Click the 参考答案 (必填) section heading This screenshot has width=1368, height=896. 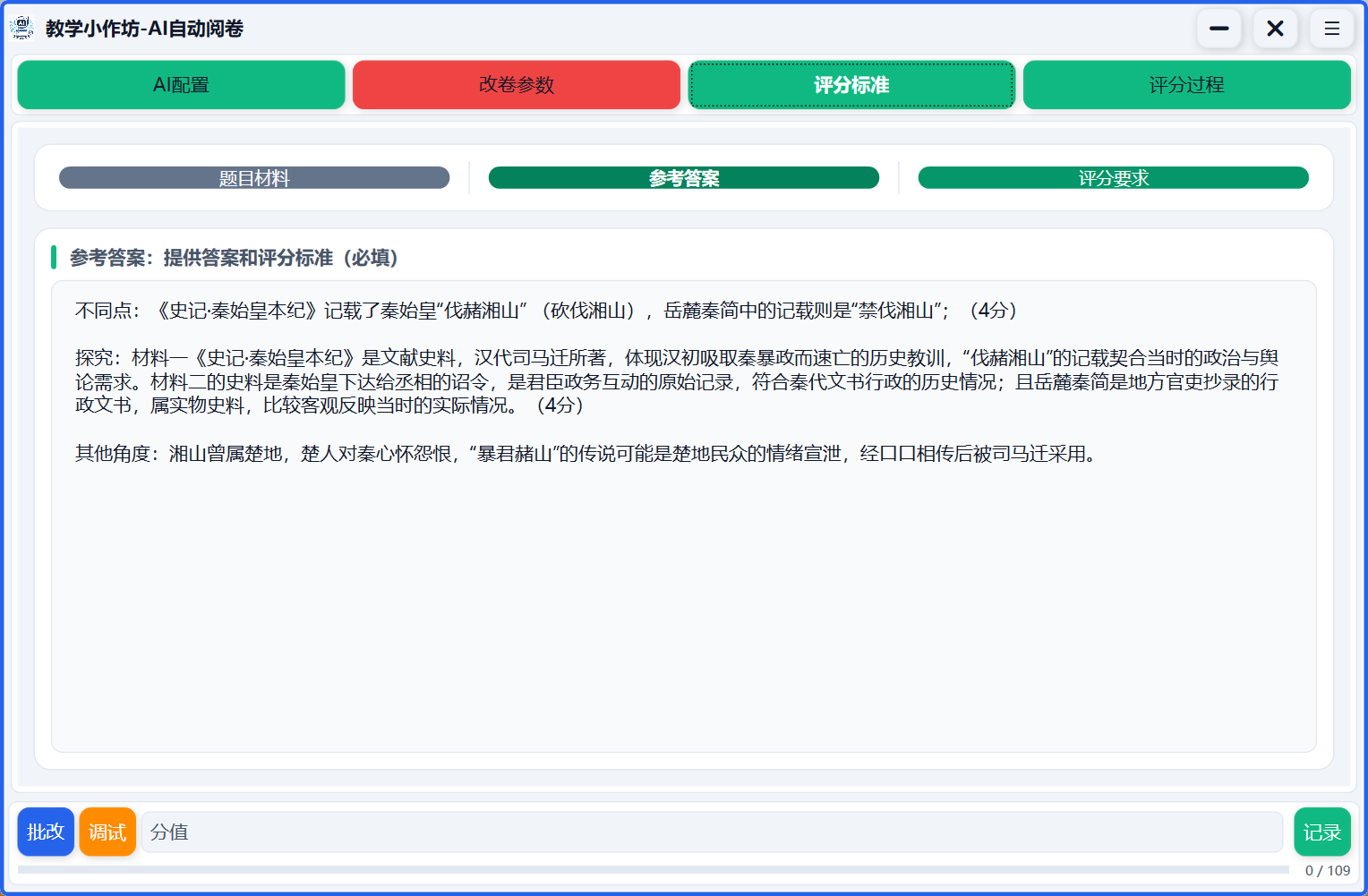[x=234, y=258]
